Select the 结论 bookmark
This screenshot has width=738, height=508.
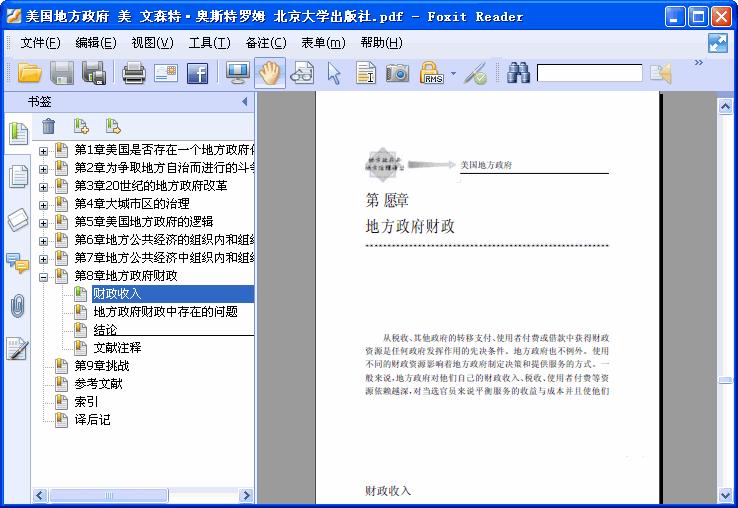click(x=105, y=330)
